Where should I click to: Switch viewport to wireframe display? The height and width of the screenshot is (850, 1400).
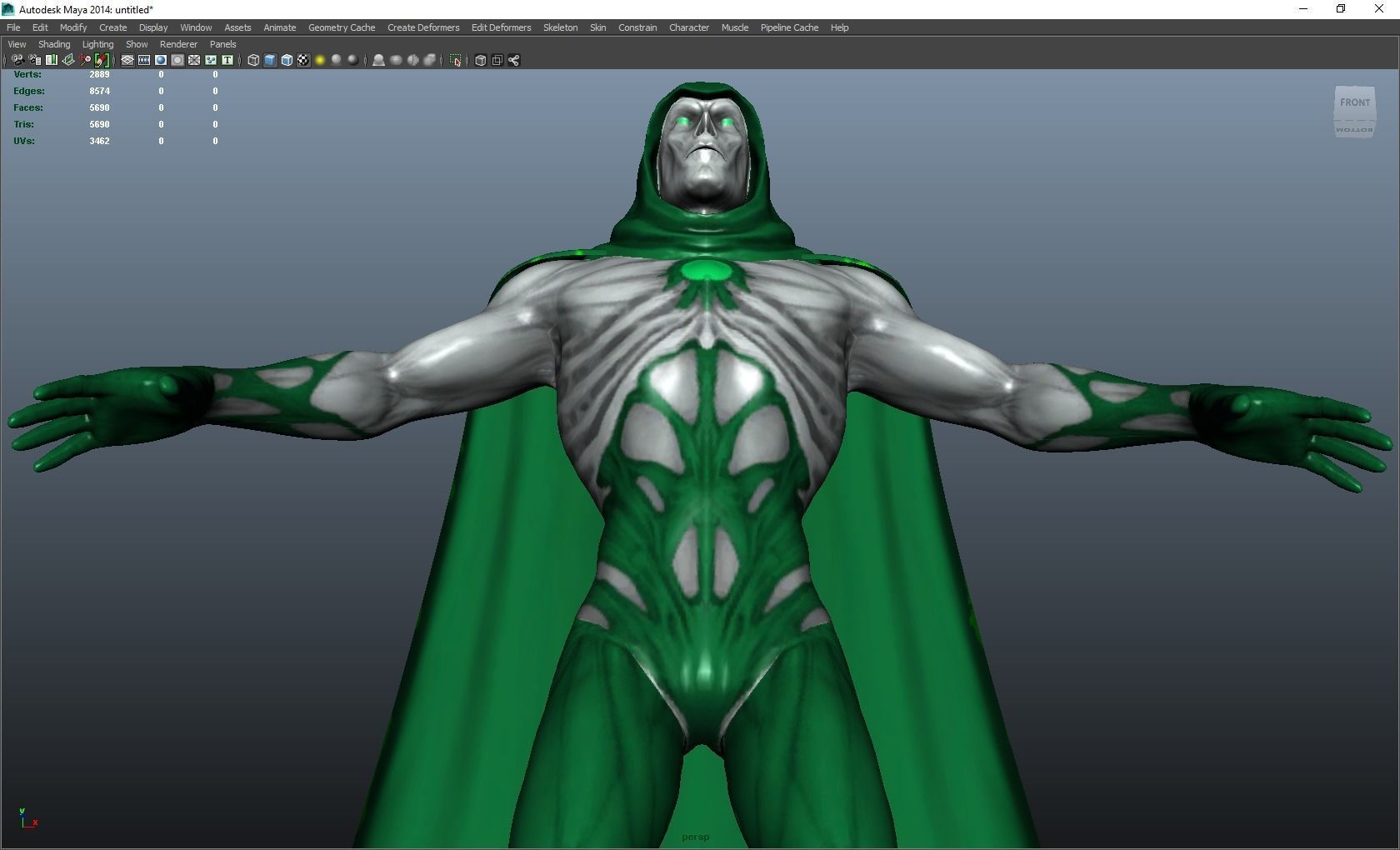(252, 60)
